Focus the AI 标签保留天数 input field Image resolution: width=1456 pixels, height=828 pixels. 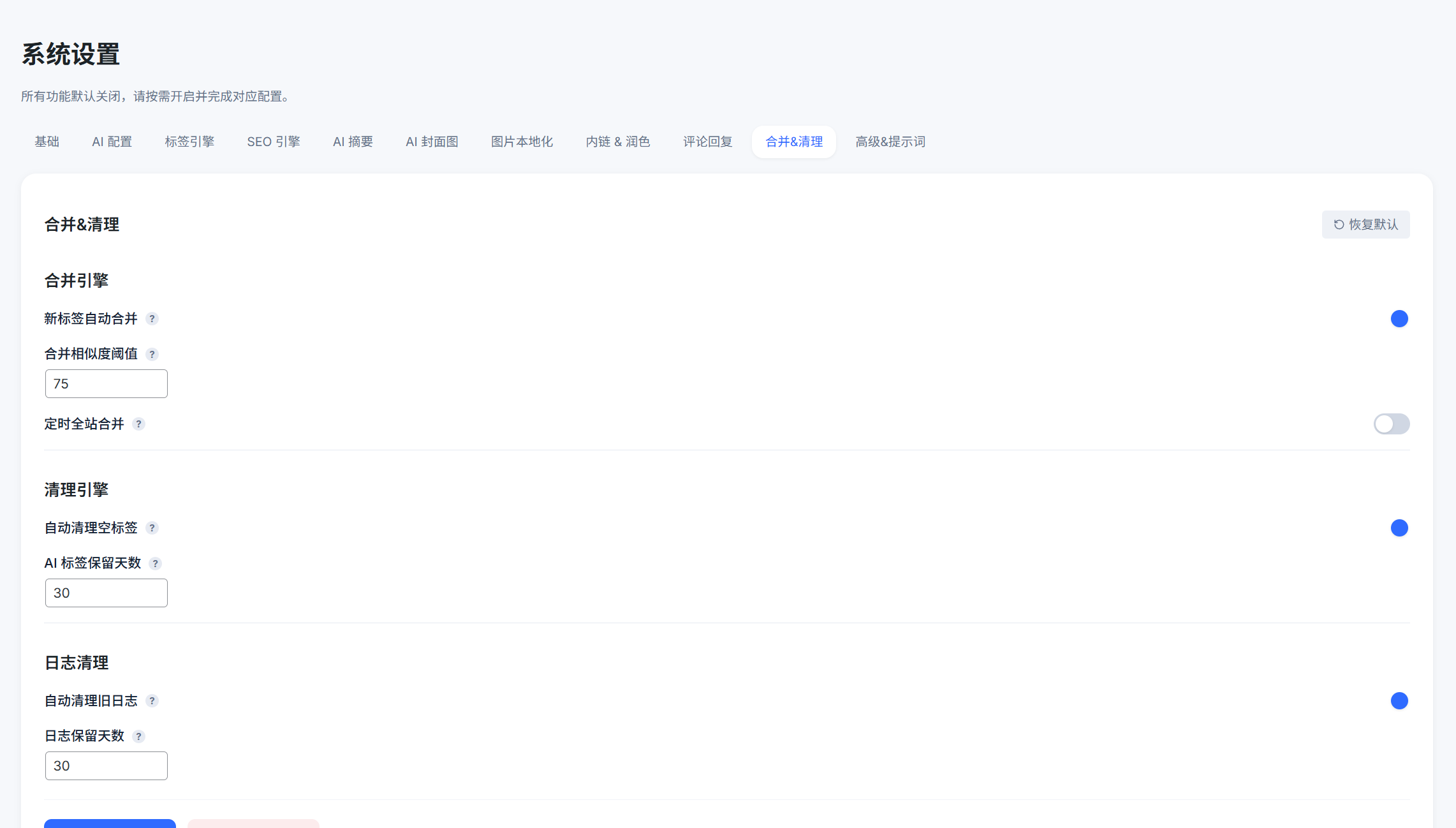click(107, 593)
